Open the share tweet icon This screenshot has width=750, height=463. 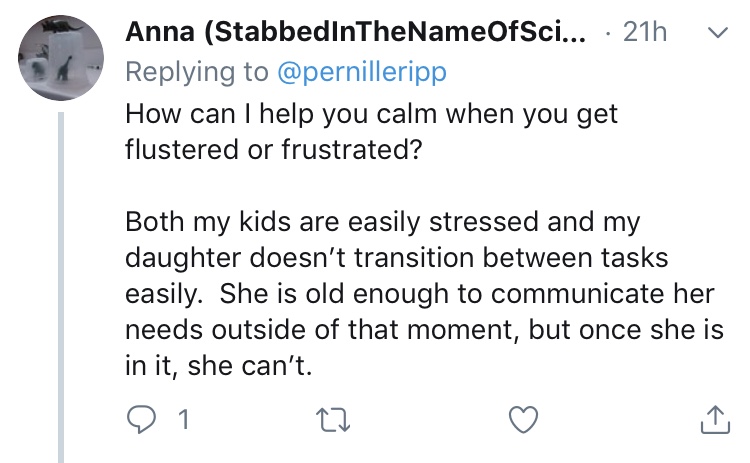click(715, 420)
